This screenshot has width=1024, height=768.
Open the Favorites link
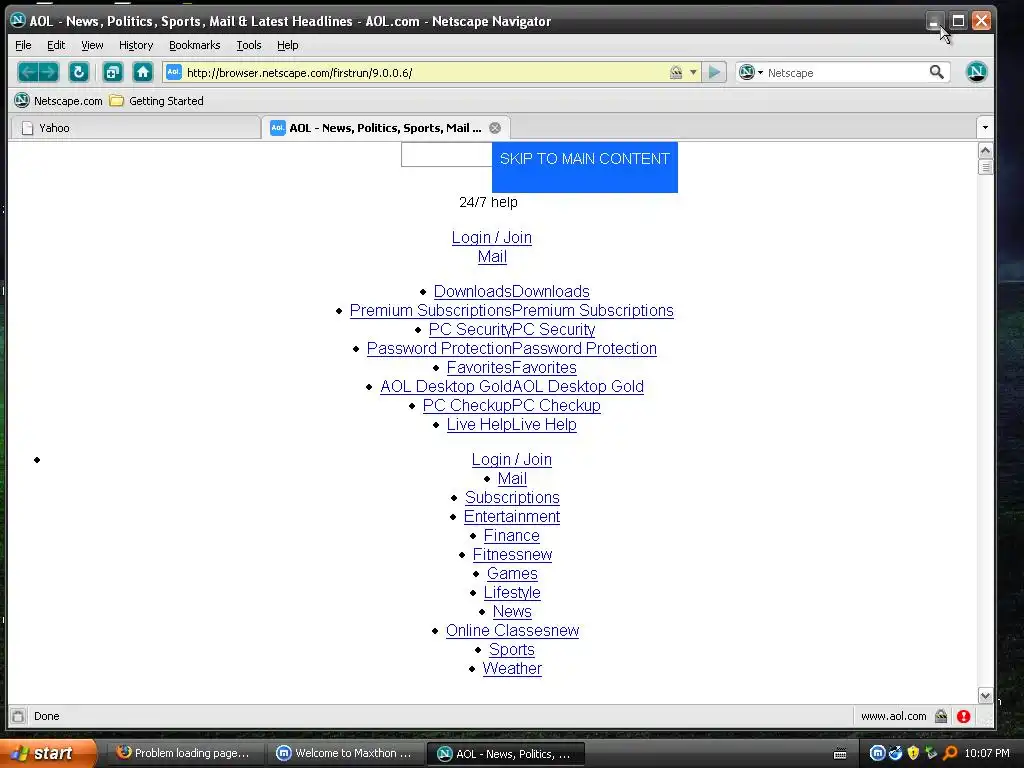(511, 367)
